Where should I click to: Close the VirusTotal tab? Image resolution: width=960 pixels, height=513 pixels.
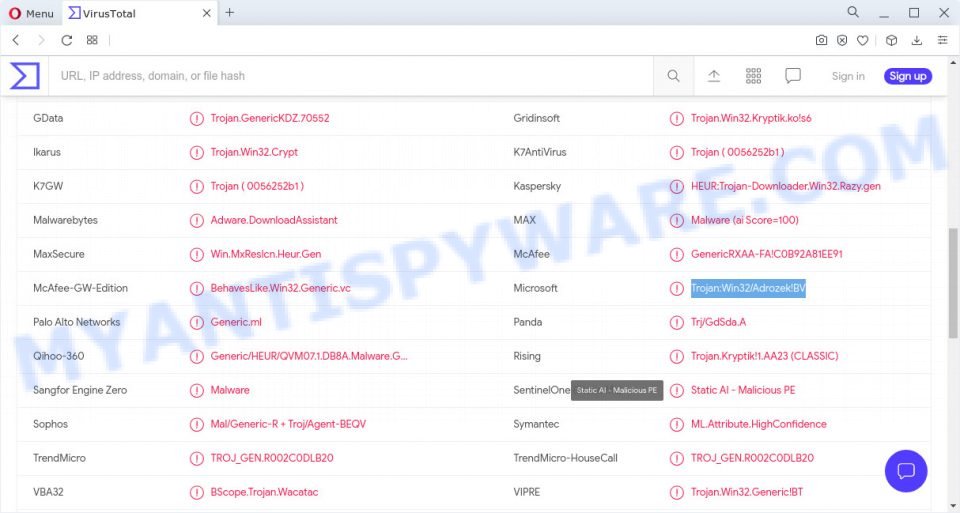tap(207, 13)
